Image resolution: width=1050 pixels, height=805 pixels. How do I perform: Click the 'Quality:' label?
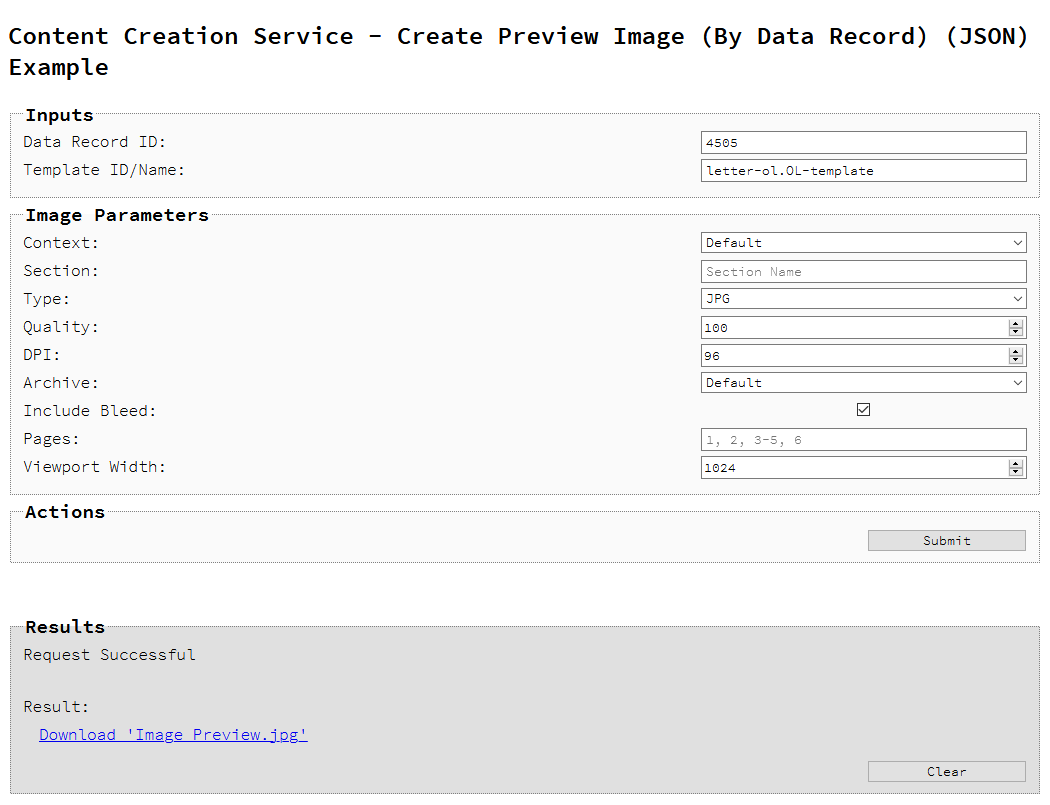coord(61,327)
